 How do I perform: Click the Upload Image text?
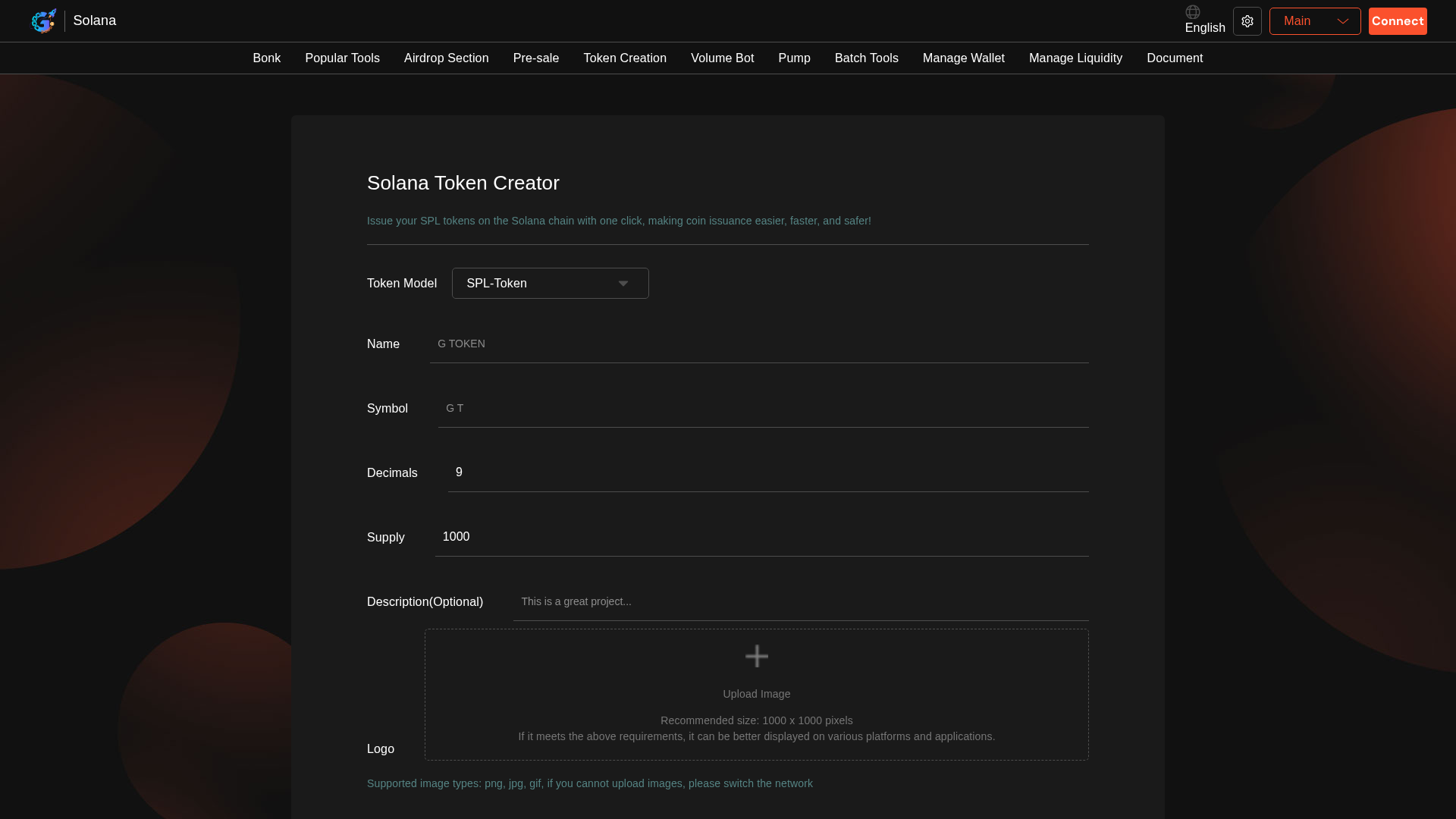757,694
